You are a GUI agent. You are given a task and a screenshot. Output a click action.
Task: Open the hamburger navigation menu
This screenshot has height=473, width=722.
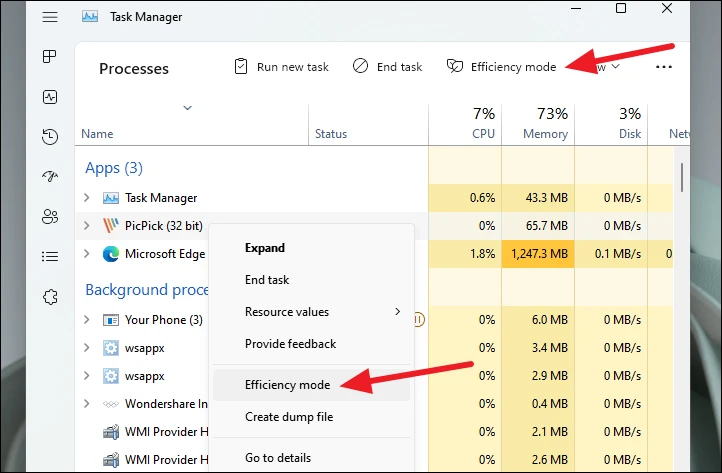[x=50, y=17]
